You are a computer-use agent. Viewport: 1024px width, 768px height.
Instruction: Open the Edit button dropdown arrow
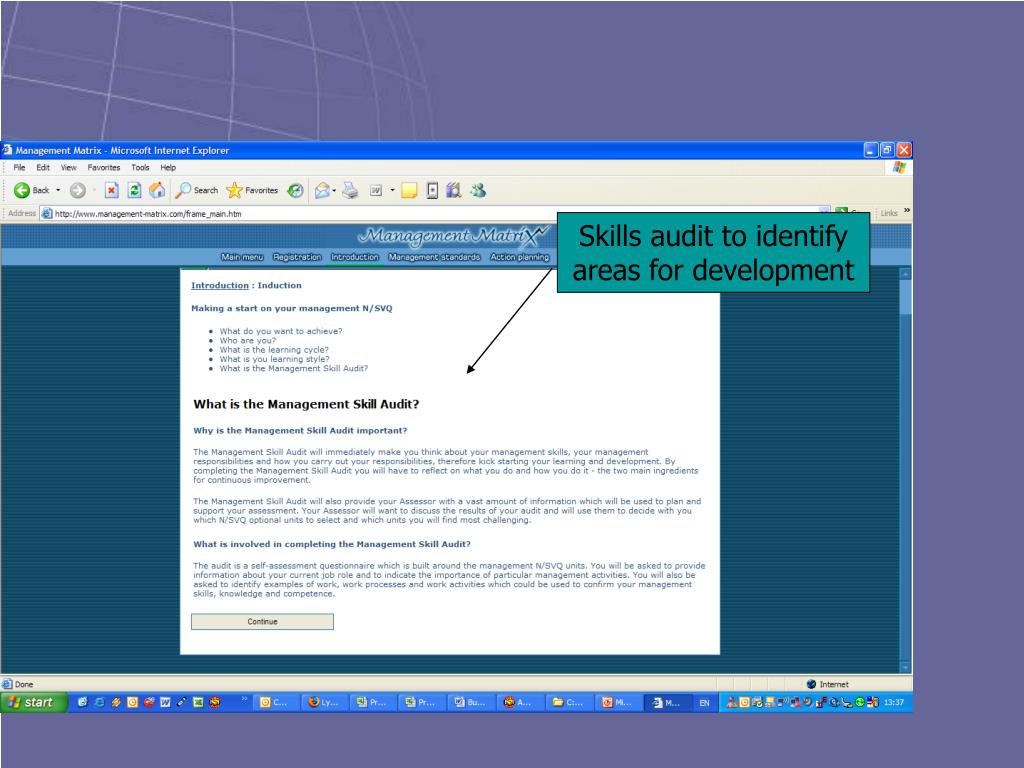point(392,191)
